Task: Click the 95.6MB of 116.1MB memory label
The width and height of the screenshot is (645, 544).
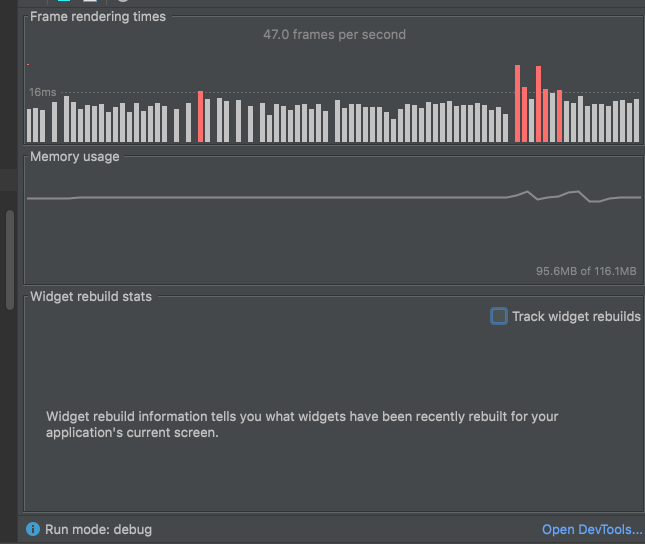Action: click(586, 271)
